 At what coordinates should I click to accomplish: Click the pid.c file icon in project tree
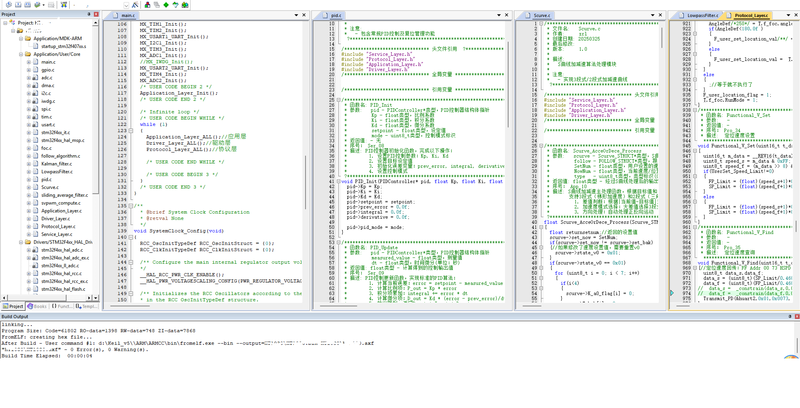[x=35, y=178]
